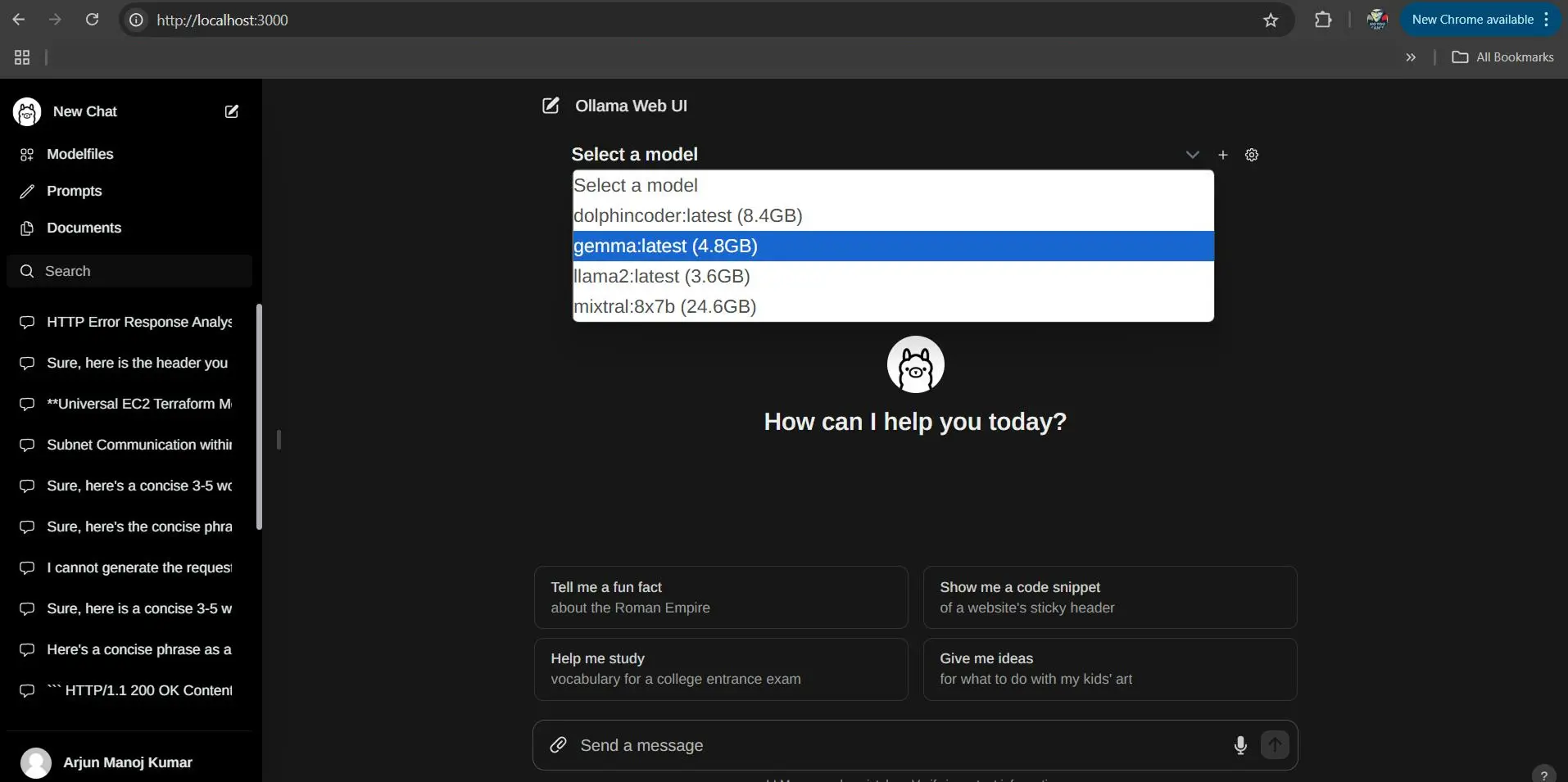The width and height of the screenshot is (1568, 782).
Task: Click the 'Tell me a fun fact' suggestion
Action: 721,598
